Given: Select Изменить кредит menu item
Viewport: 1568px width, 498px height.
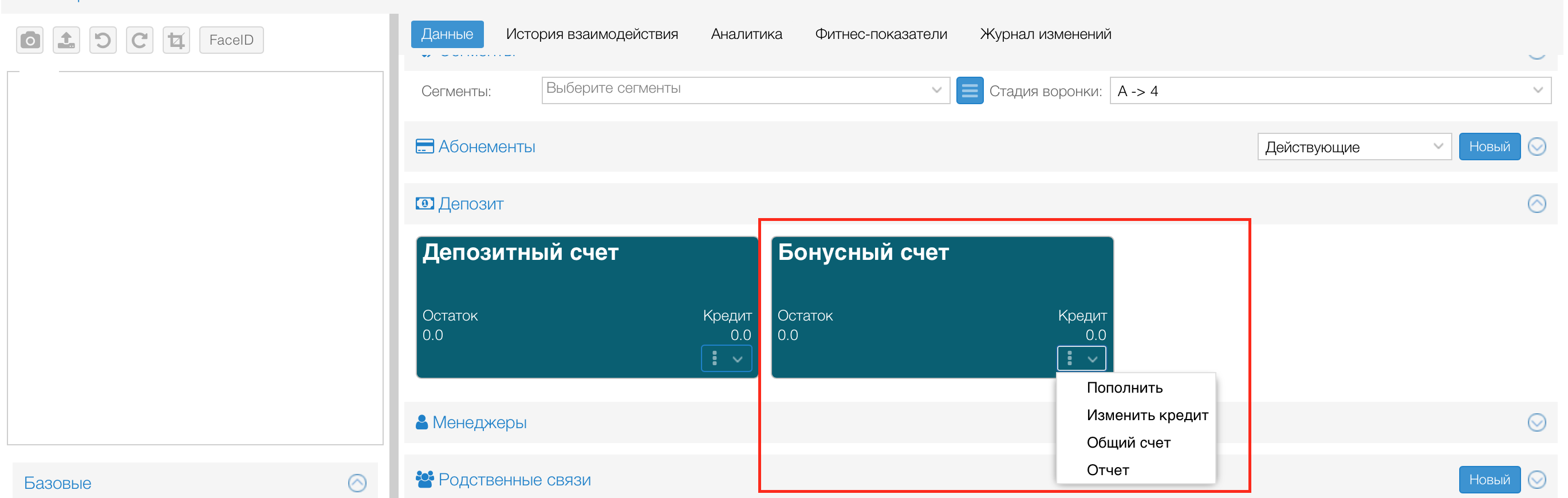Looking at the screenshot, I should point(1147,416).
